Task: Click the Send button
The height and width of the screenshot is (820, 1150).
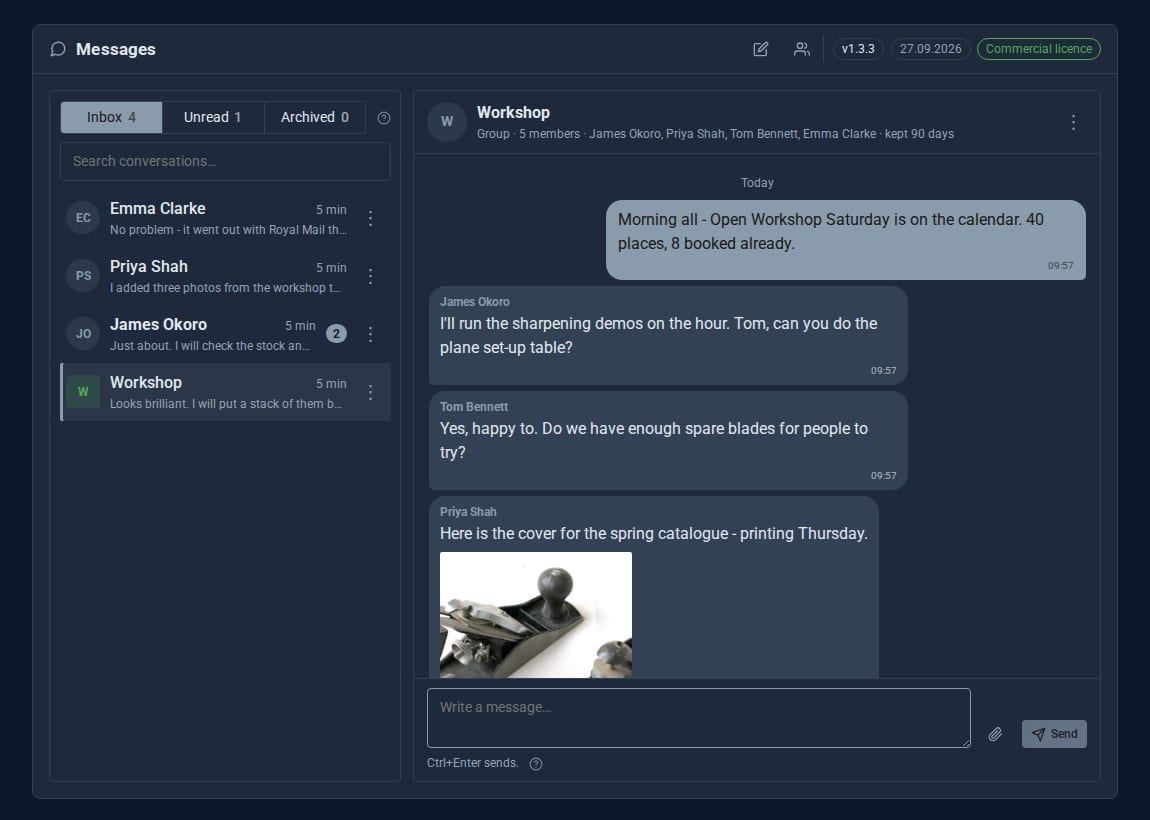Action: (x=1054, y=734)
